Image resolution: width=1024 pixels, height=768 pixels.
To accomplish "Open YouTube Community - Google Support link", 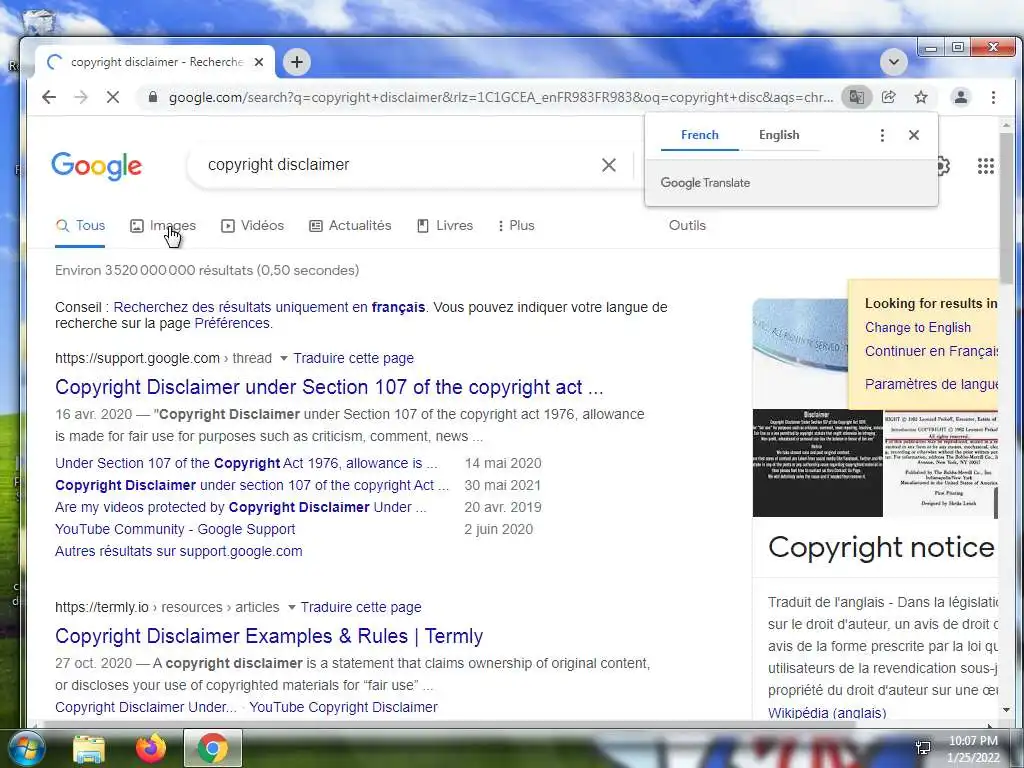I will (x=175, y=529).
